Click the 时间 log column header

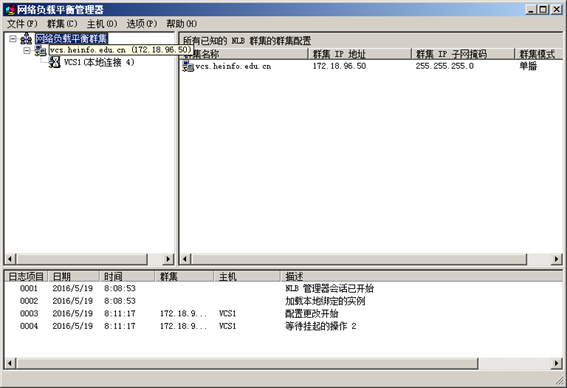click(127, 277)
